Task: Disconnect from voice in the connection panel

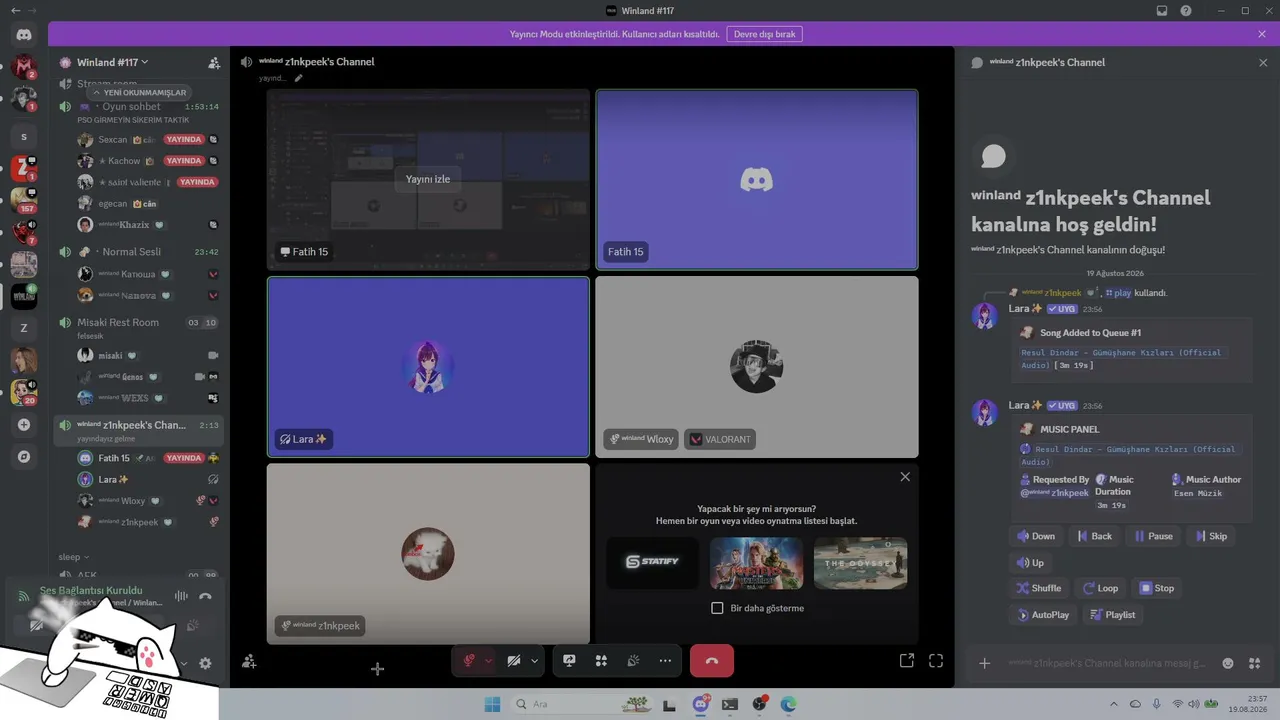Action: click(x=205, y=596)
